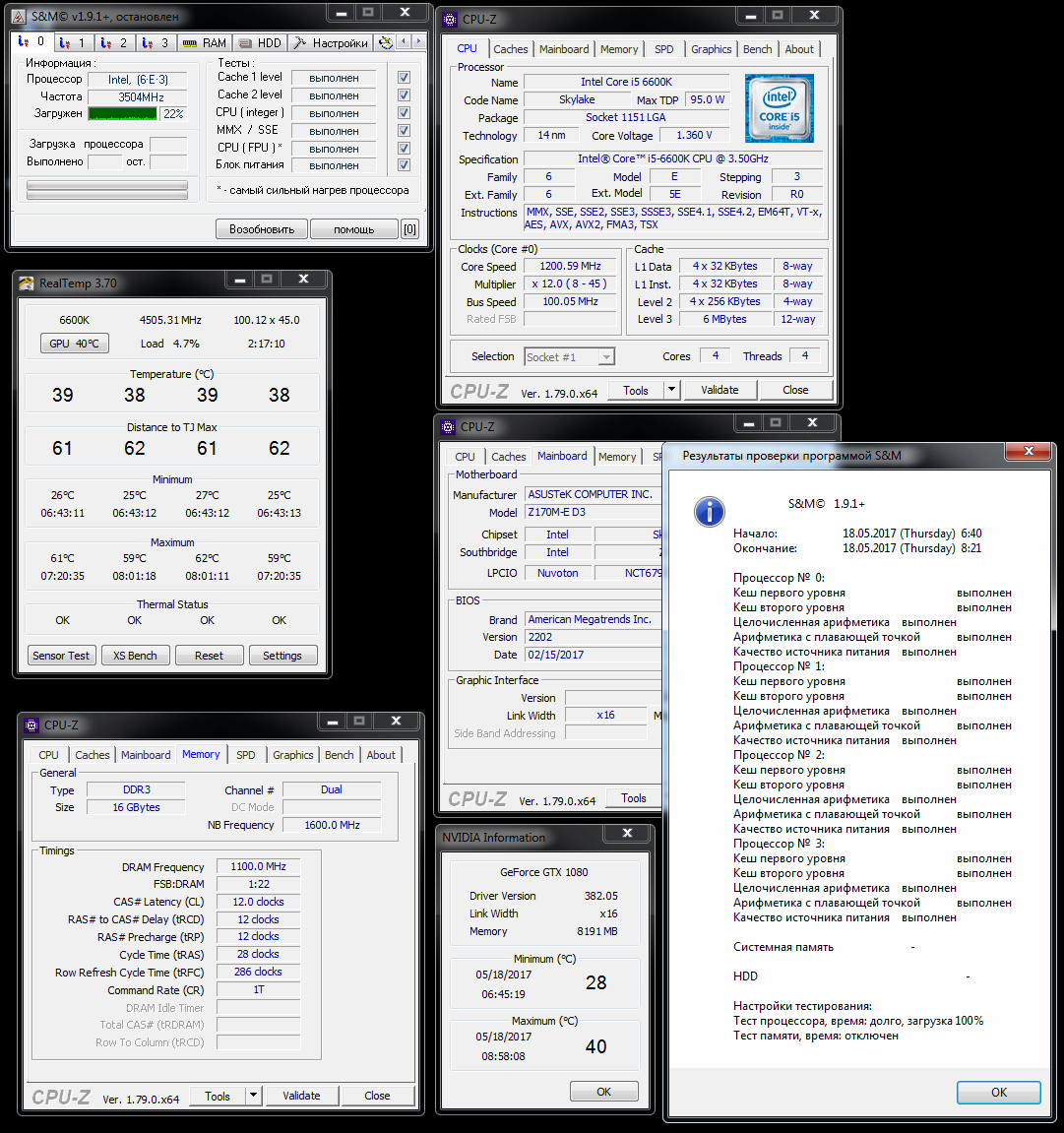Open Mainboard tab in top CPU-Z window
The height and width of the screenshot is (1133, 1064).
pos(563,49)
